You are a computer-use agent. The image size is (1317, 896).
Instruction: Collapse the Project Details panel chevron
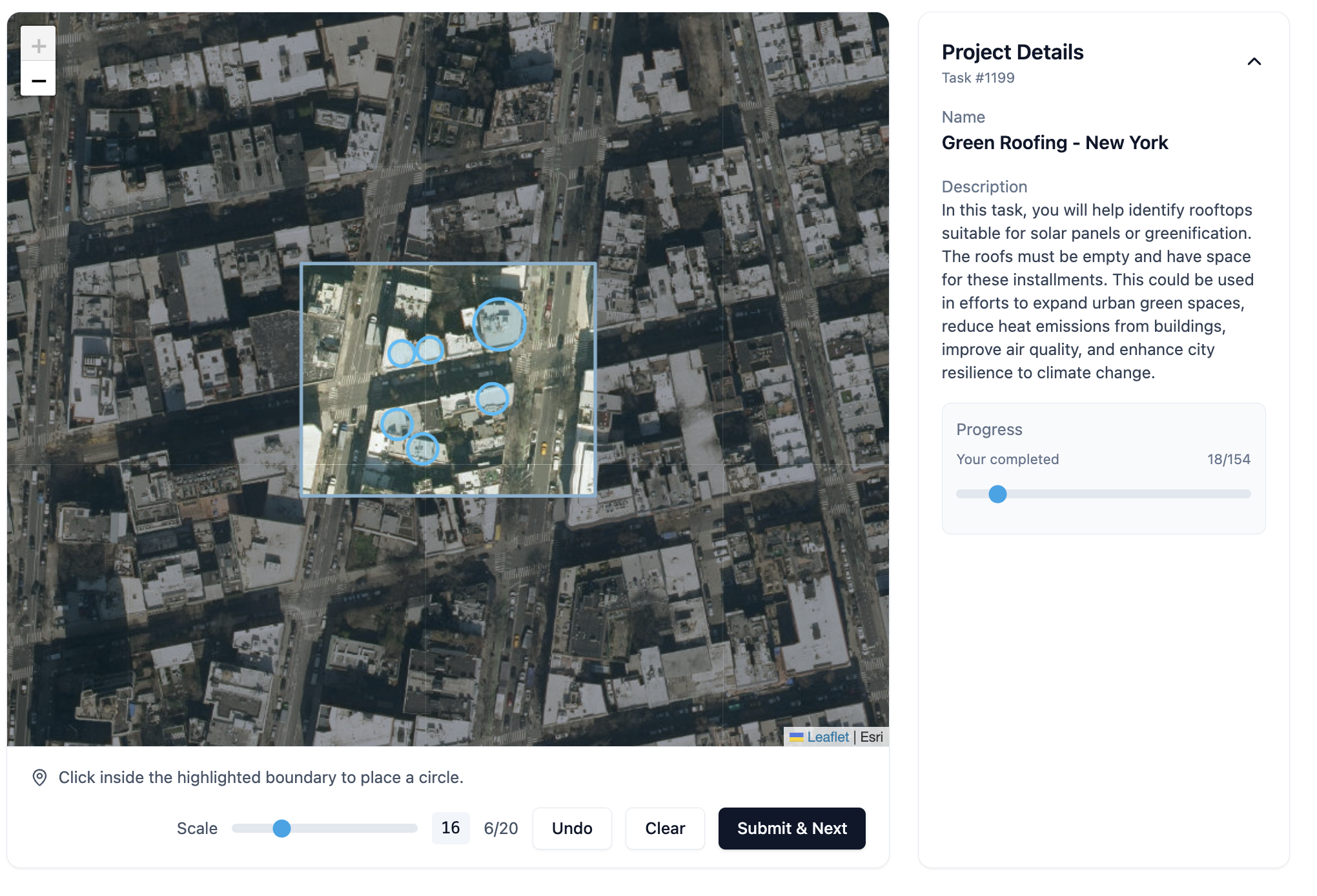[x=1254, y=61]
